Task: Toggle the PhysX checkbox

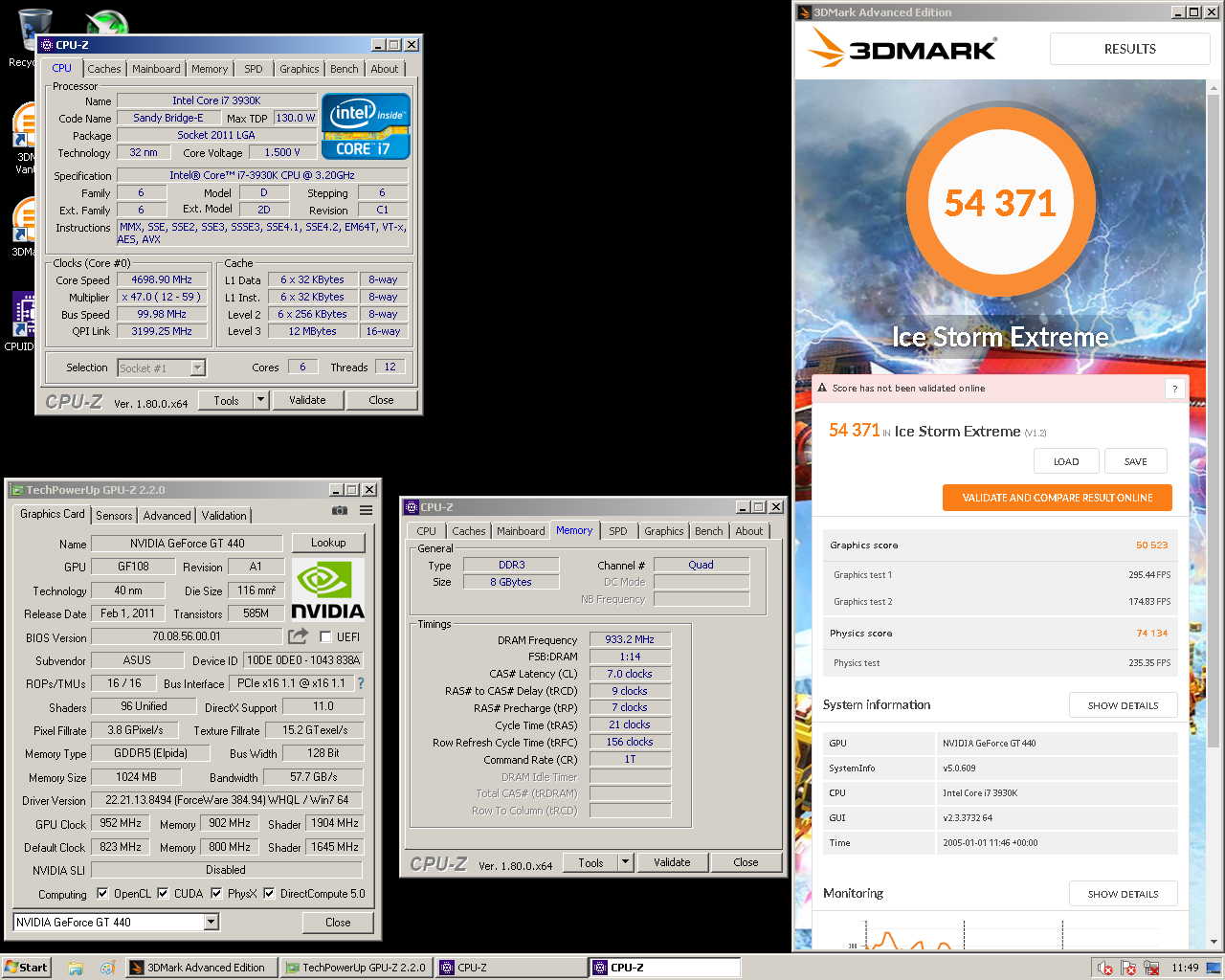Action: coord(216,893)
